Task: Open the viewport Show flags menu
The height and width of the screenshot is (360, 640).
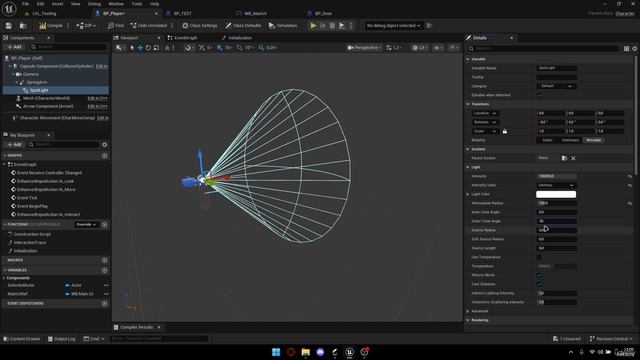Action: point(438,48)
